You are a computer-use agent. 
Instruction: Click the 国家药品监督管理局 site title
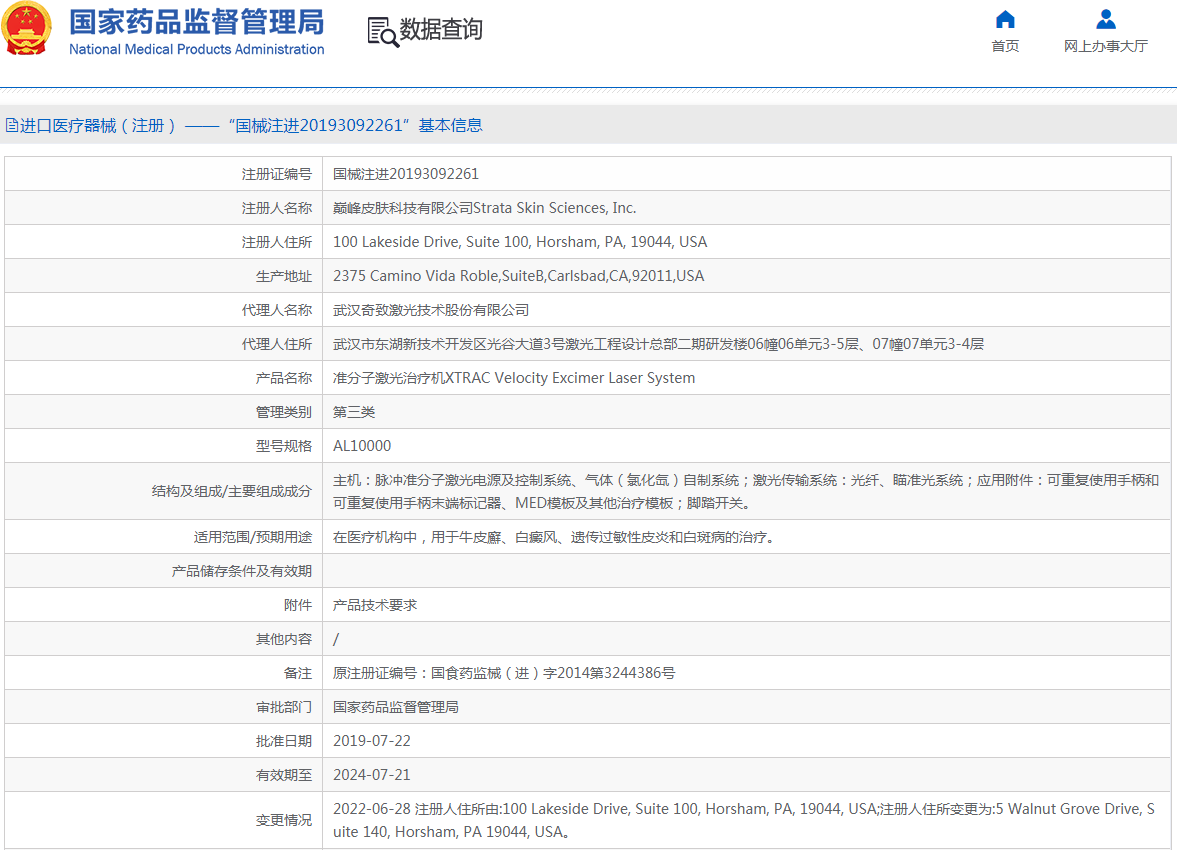196,21
